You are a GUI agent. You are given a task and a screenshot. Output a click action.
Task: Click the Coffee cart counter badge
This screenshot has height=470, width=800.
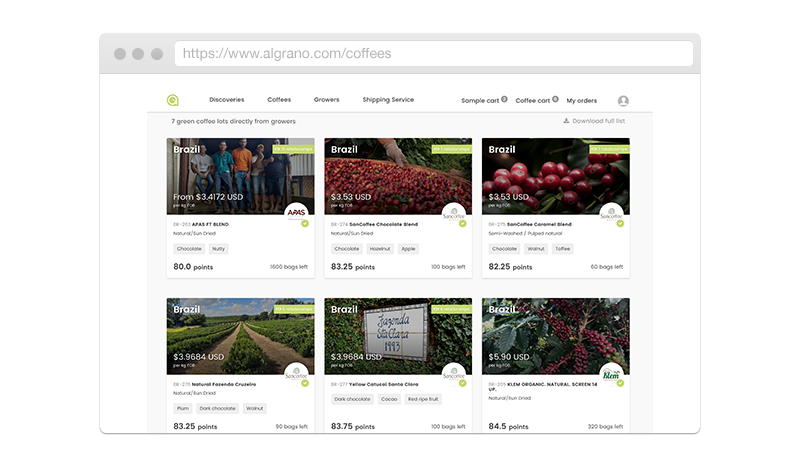(x=555, y=99)
